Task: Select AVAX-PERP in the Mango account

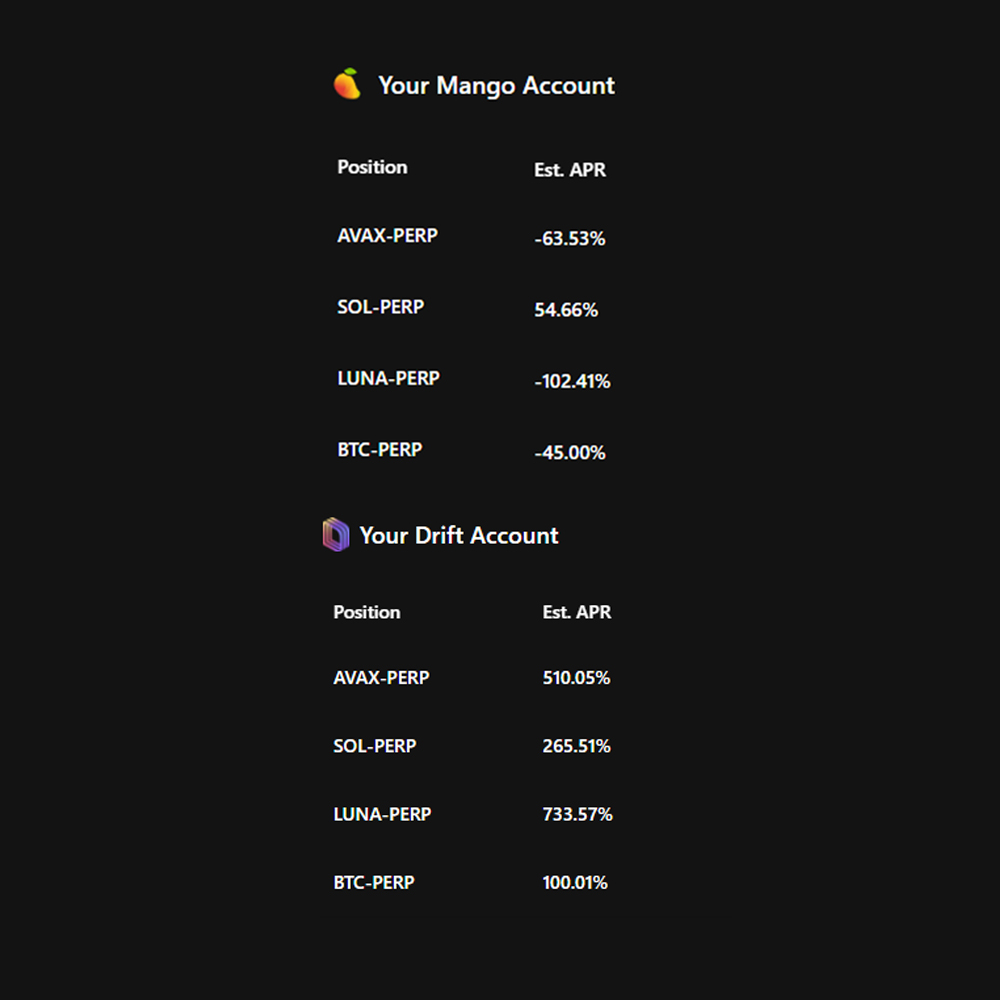Action: [387, 235]
